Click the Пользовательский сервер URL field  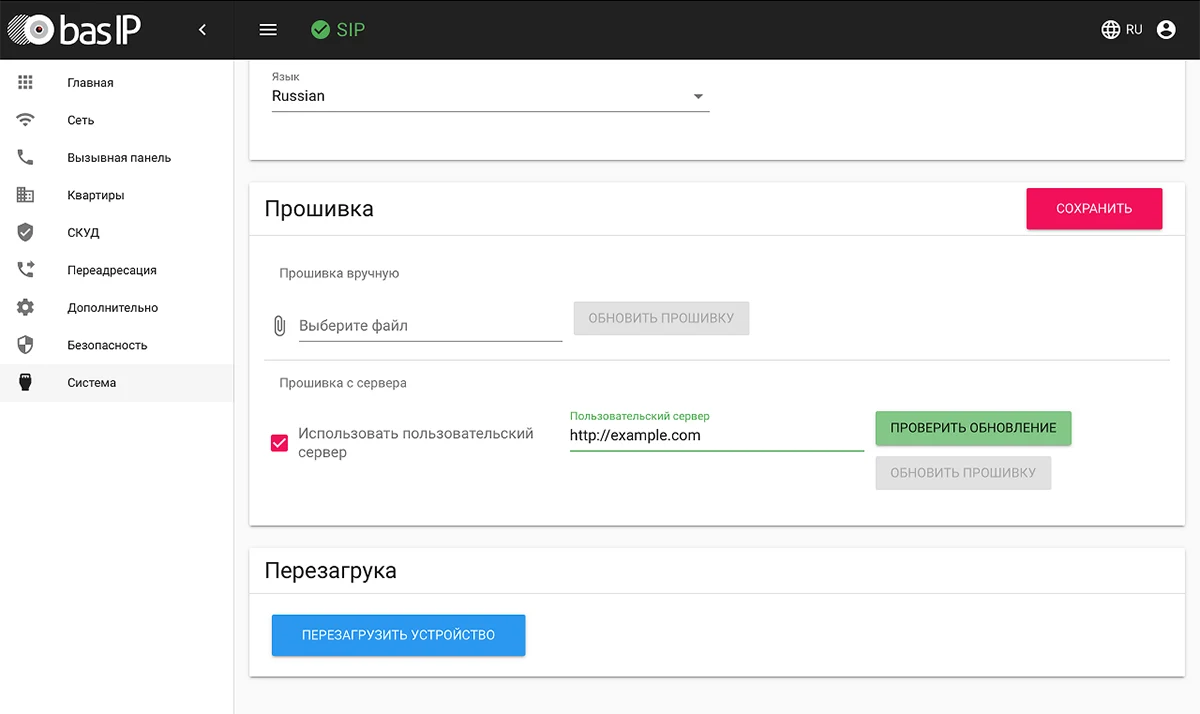click(x=716, y=436)
